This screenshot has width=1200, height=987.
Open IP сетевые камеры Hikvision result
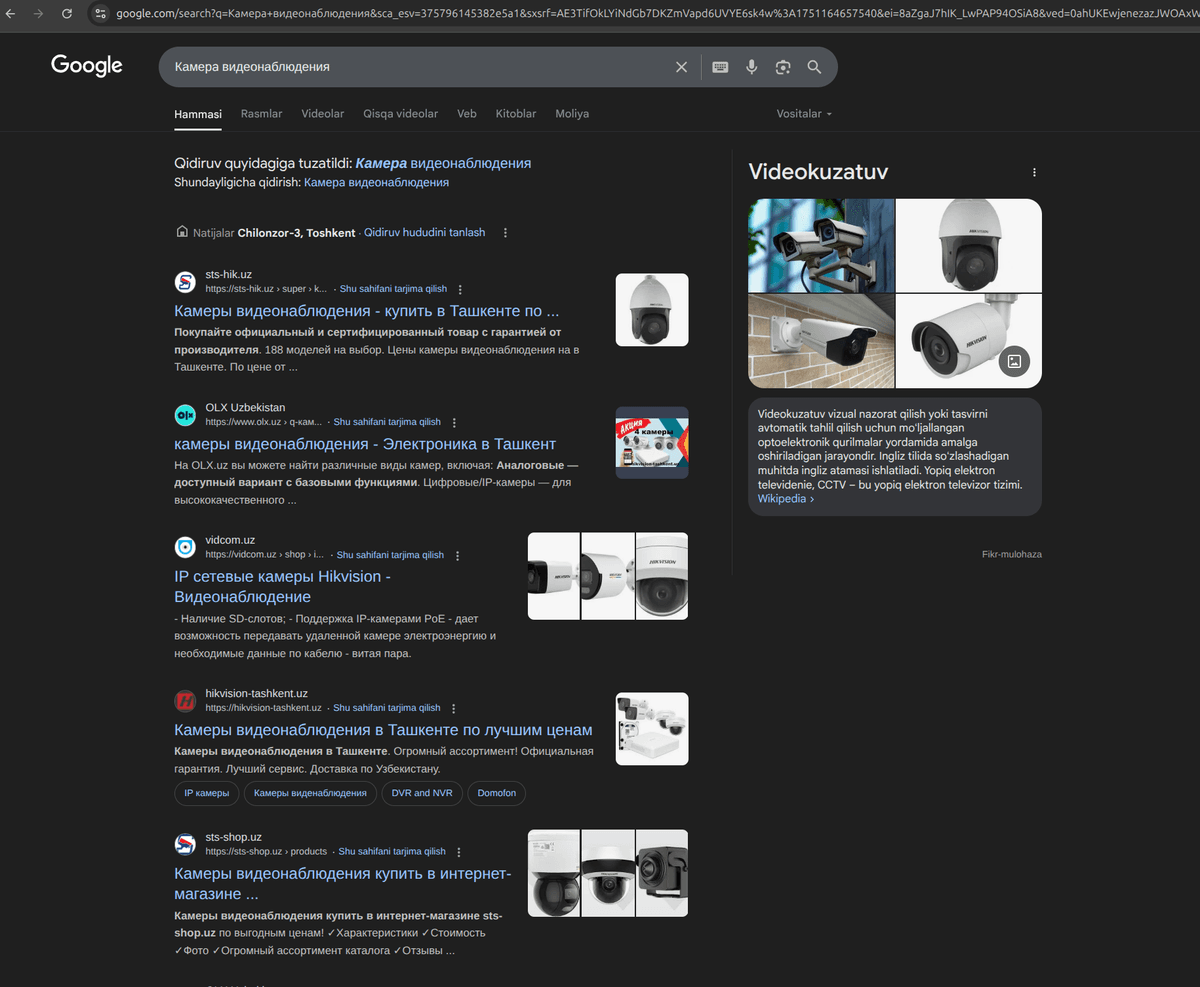282,587
